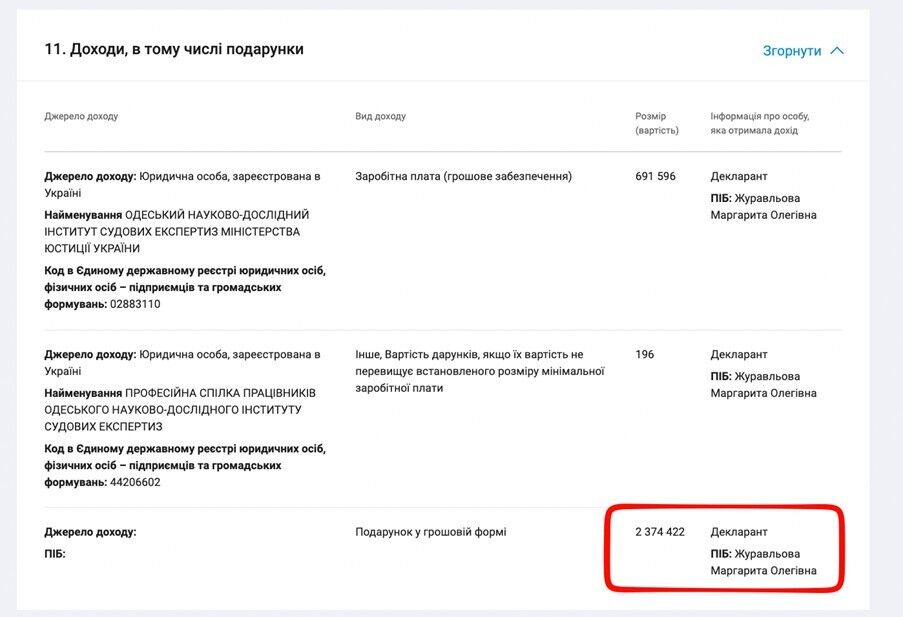Click the 'Подарунок у грошовій формі' income type

(x=431, y=532)
